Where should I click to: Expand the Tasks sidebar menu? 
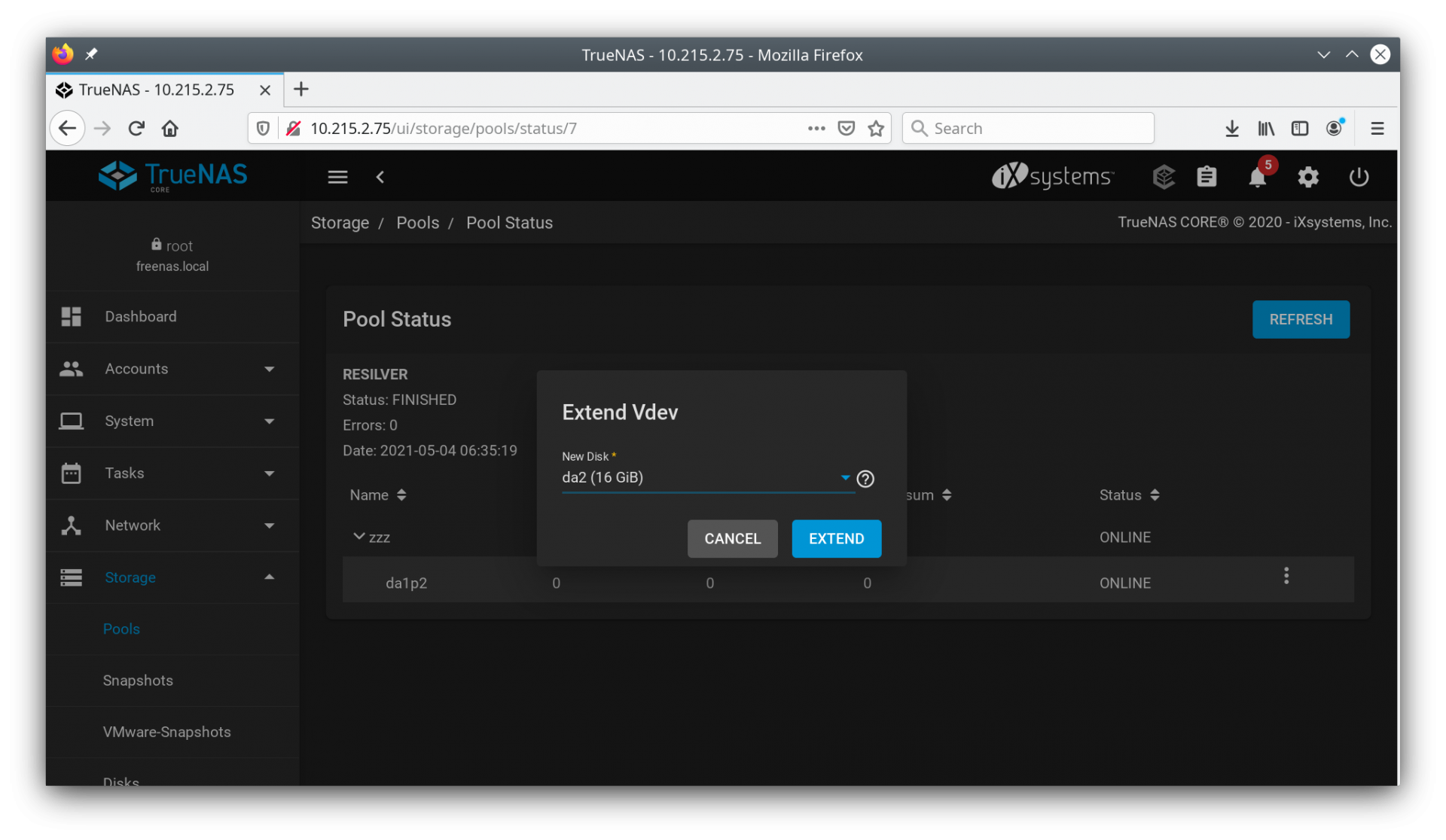[x=172, y=473]
